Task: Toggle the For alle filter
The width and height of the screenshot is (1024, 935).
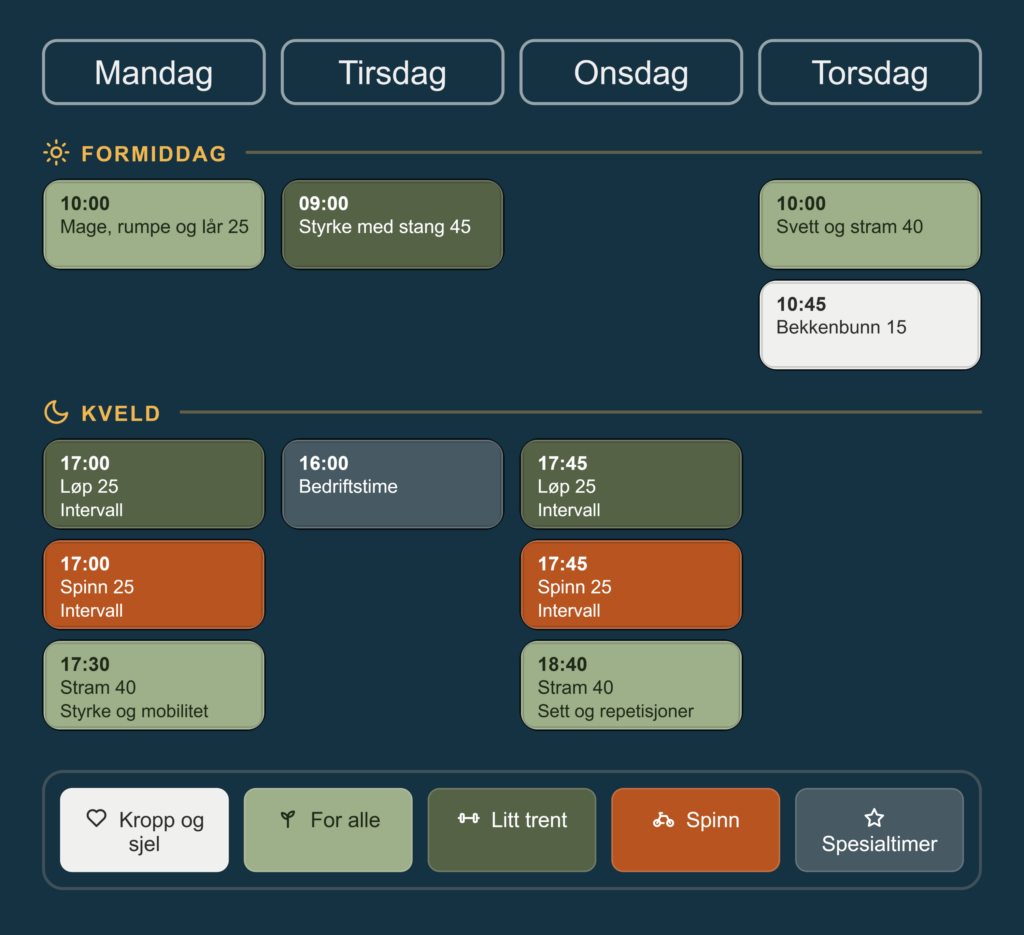Action: 328,830
